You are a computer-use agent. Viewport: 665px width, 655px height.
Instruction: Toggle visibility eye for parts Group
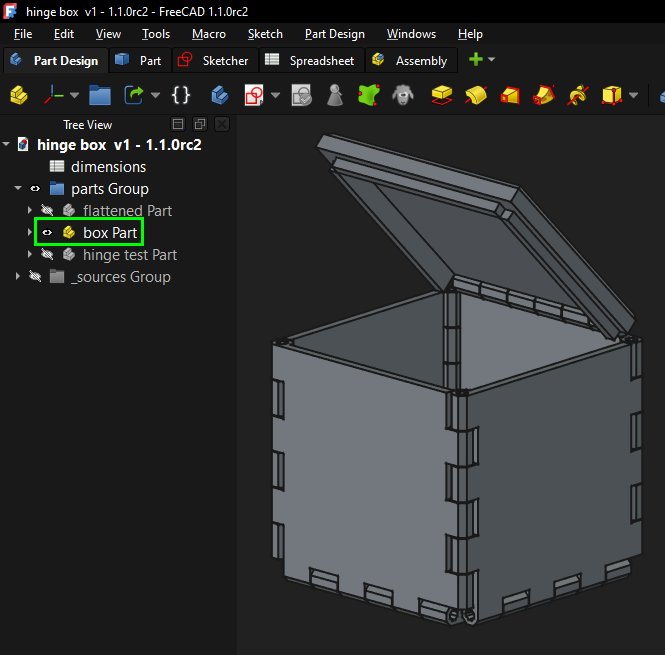[35, 188]
